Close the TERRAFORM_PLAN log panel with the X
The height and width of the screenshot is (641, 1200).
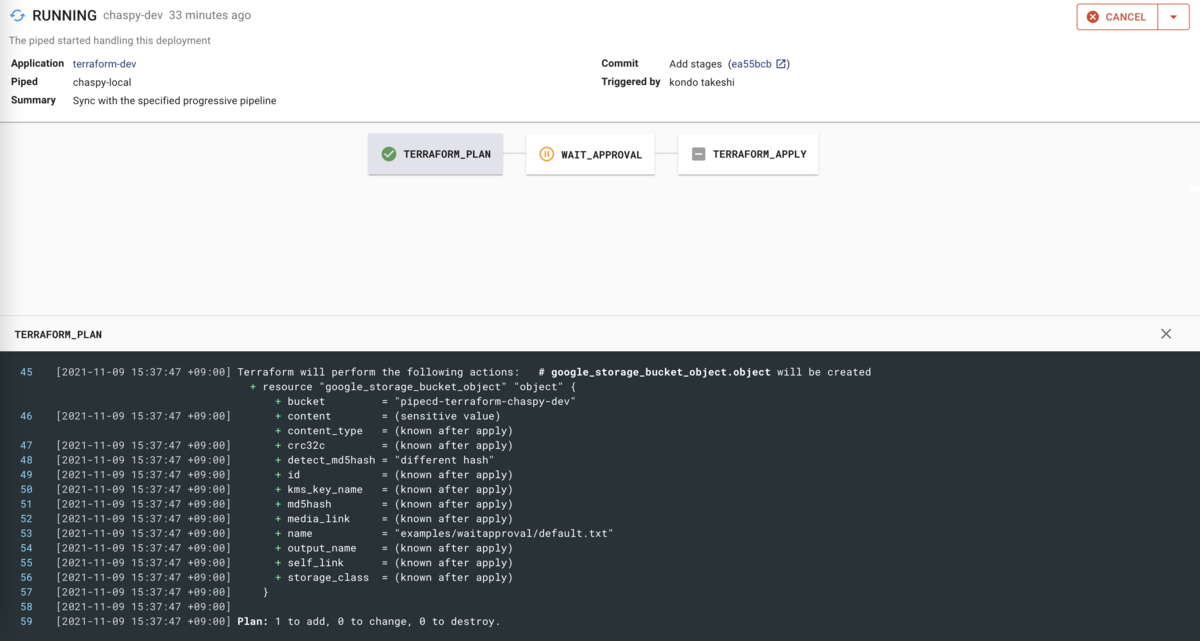pyautogui.click(x=1165, y=333)
